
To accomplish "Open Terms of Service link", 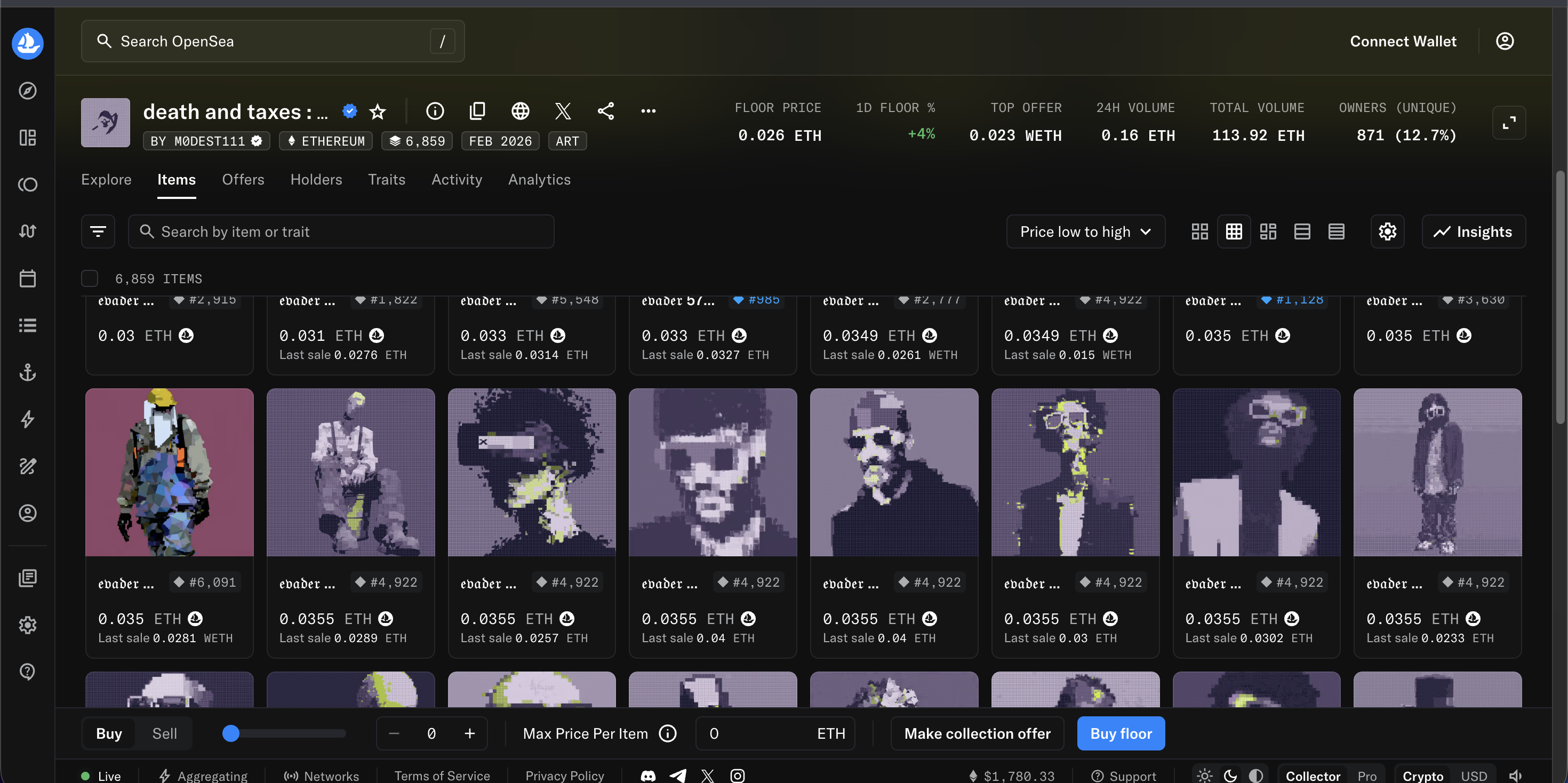I will point(442,776).
